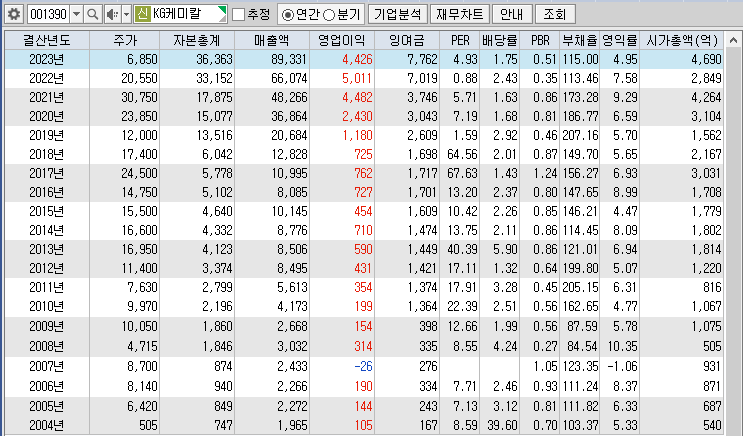Image resolution: width=743 pixels, height=436 pixels.
Task: Select the 2023년 row label
Action: pyautogui.click(x=46, y=59)
